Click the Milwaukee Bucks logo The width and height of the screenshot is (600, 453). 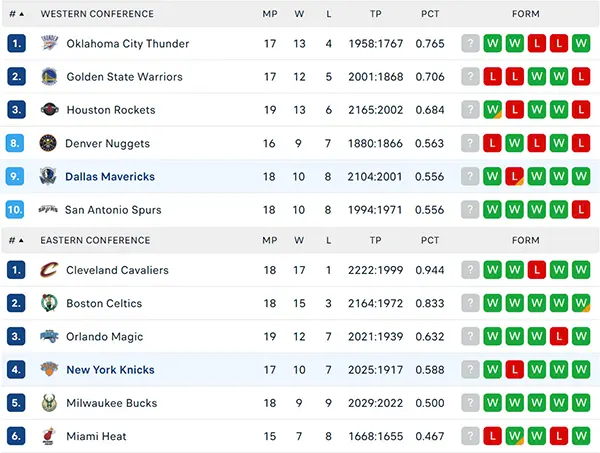[x=49, y=403]
